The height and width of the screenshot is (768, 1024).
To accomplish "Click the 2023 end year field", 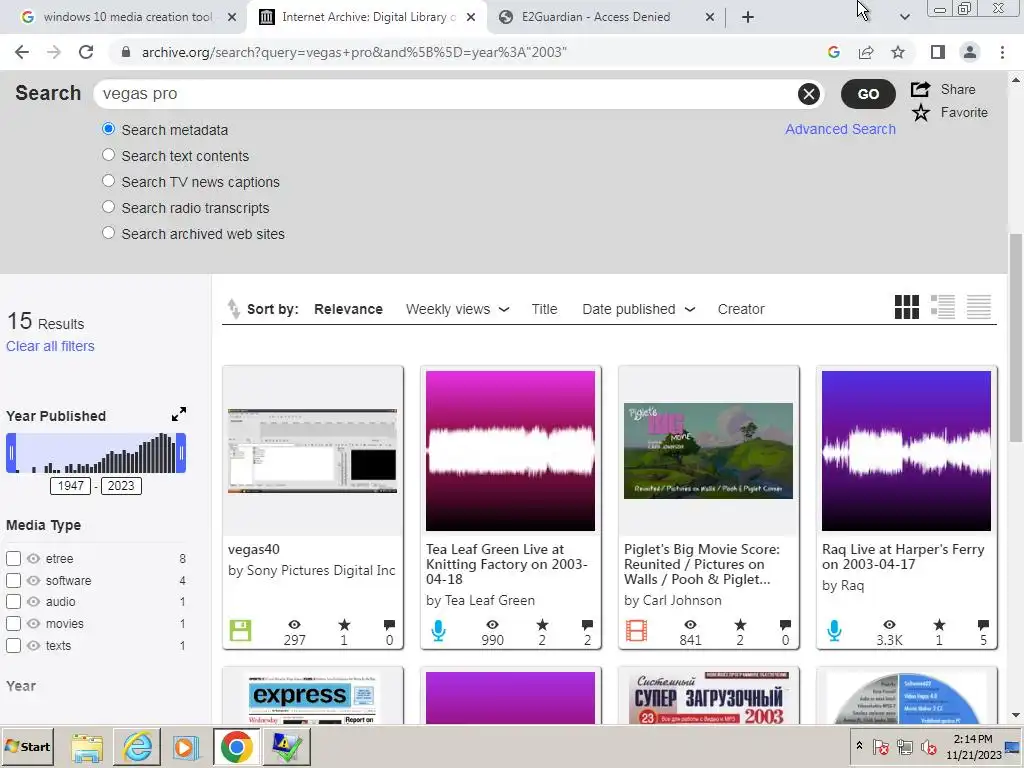I will click(121, 486).
